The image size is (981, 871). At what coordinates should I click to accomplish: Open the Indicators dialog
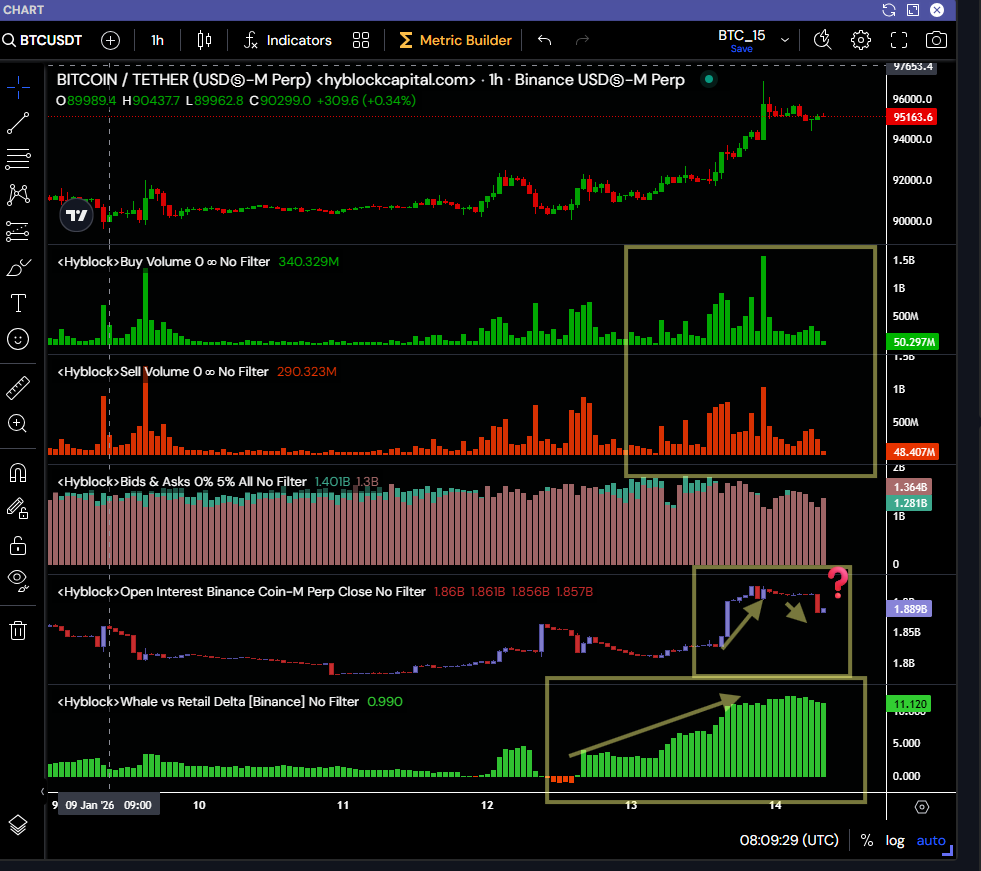pyautogui.click(x=288, y=41)
